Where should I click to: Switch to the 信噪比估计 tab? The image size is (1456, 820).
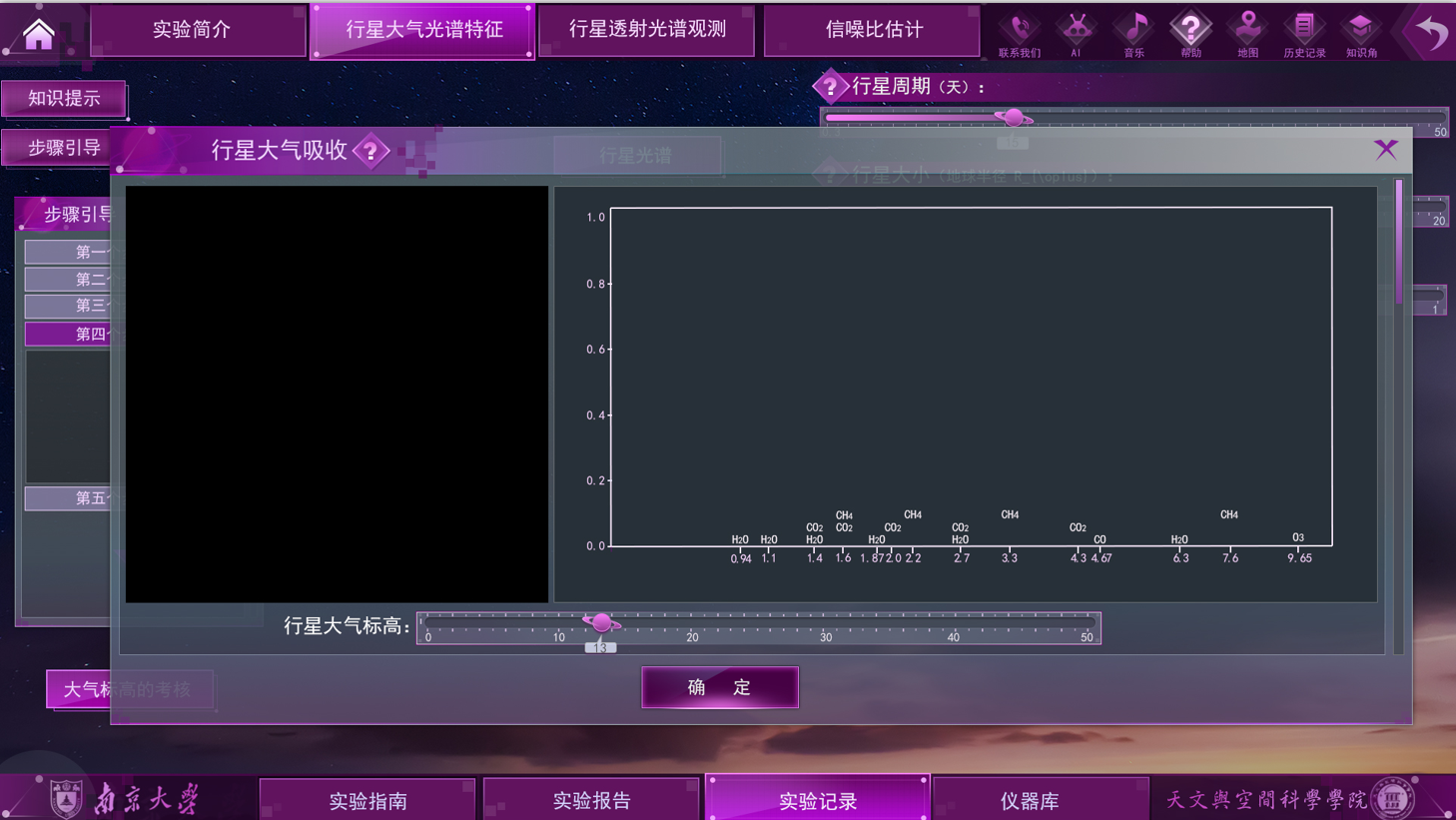(x=871, y=30)
